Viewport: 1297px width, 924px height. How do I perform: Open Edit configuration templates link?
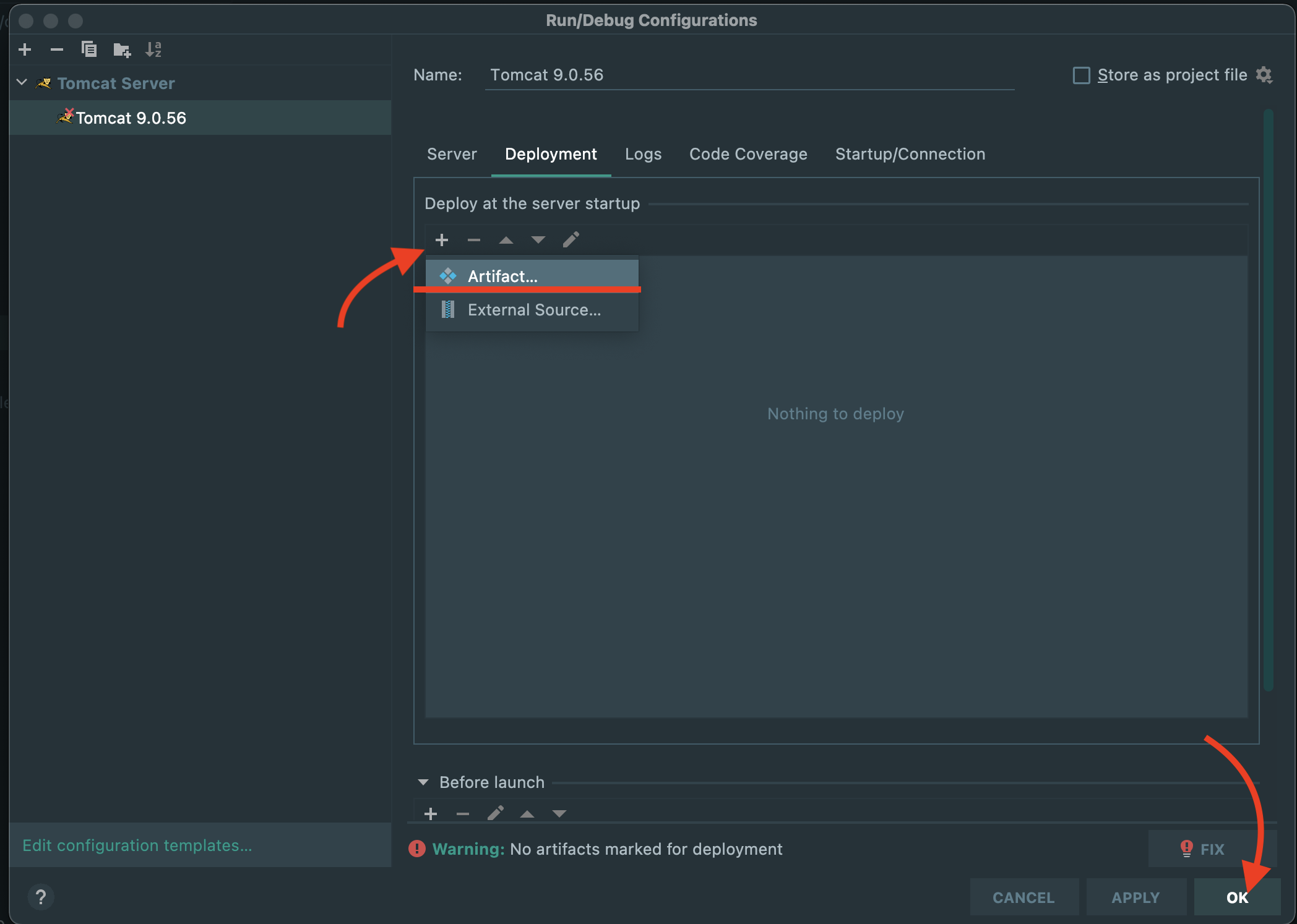point(137,845)
